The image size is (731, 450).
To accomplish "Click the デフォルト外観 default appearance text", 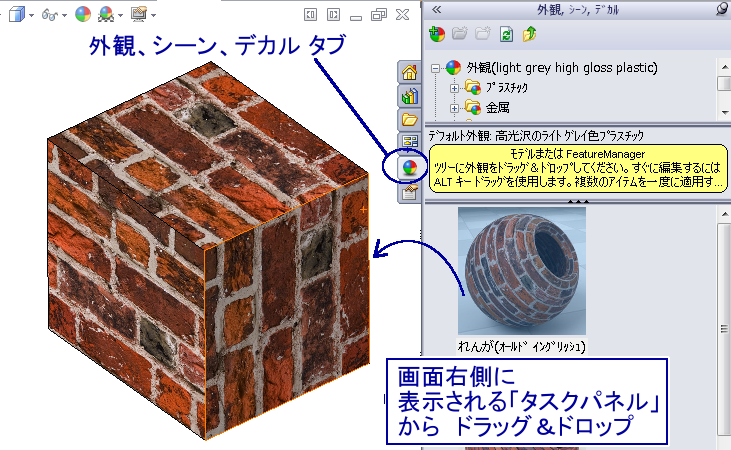I will click(x=536, y=136).
